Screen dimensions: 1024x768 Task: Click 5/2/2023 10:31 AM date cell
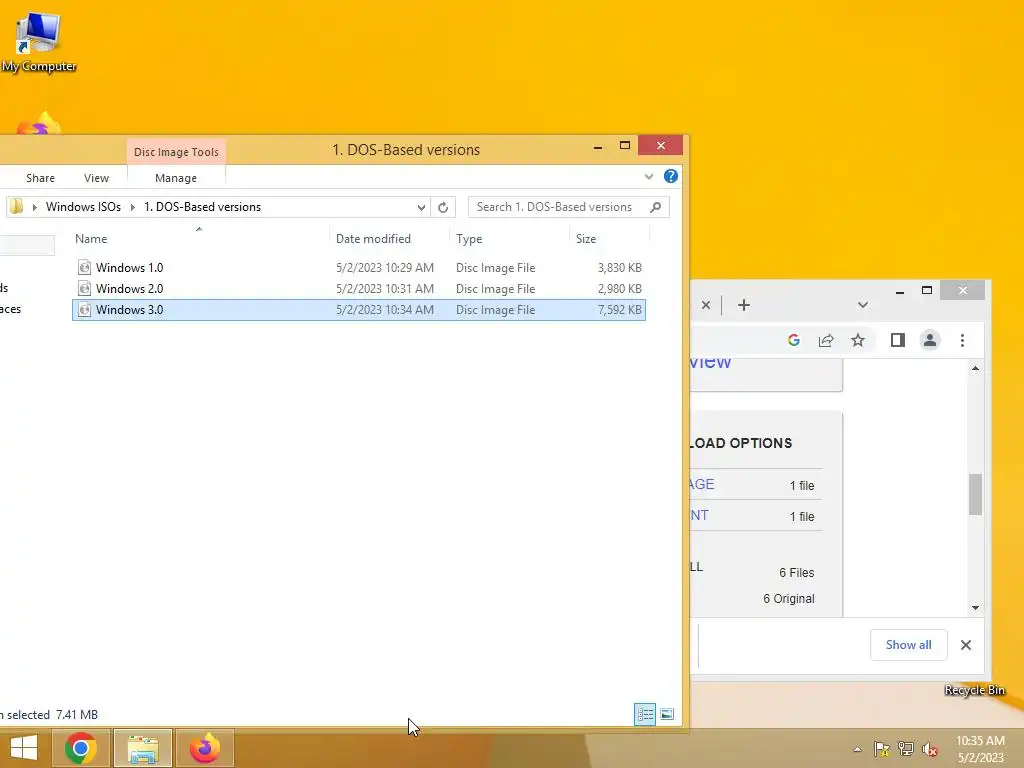[385, 288]
